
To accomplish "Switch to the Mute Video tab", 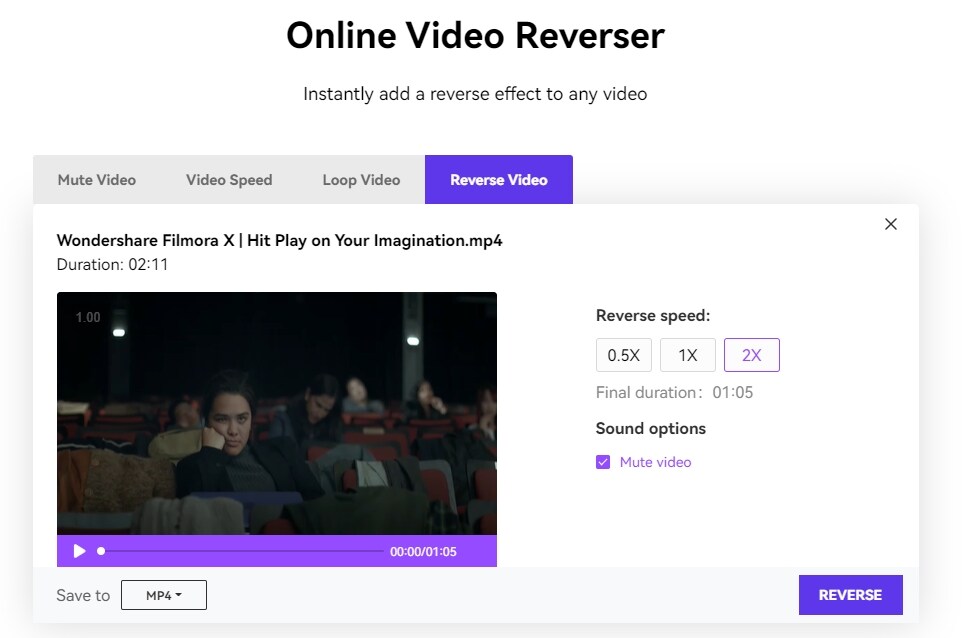I will (x=96, y=179).
